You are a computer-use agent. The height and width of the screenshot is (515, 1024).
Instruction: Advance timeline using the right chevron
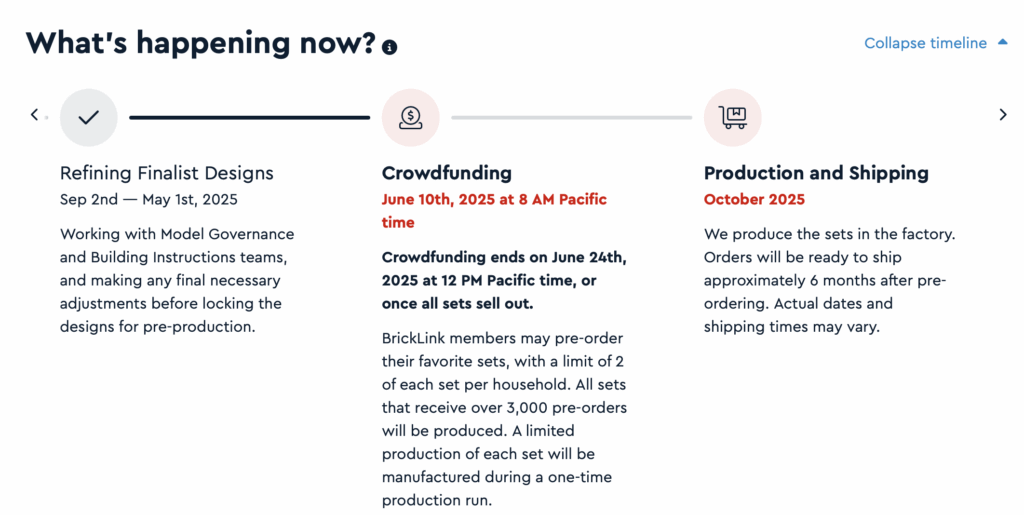point(1003,115)
